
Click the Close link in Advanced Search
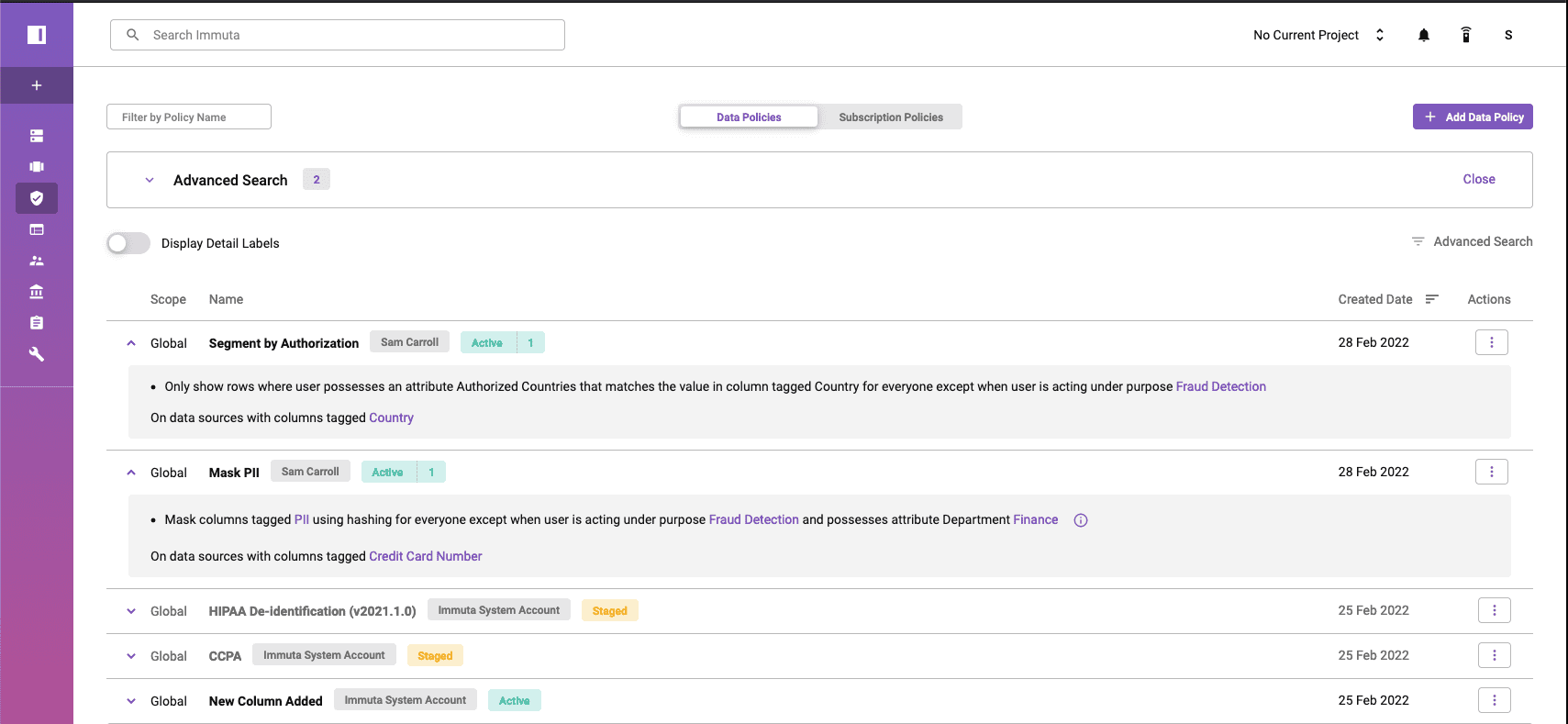click(x=1479, y=179)
